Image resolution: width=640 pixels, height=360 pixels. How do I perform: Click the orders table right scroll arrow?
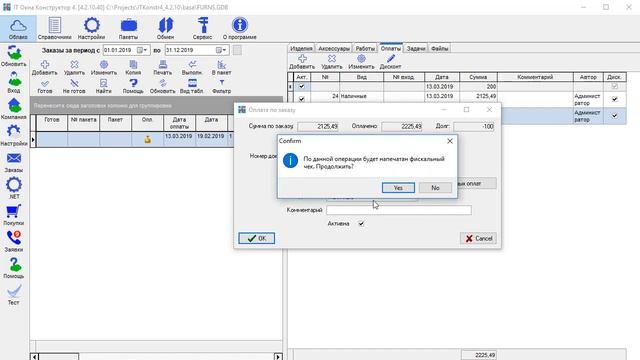coord(278,357)
